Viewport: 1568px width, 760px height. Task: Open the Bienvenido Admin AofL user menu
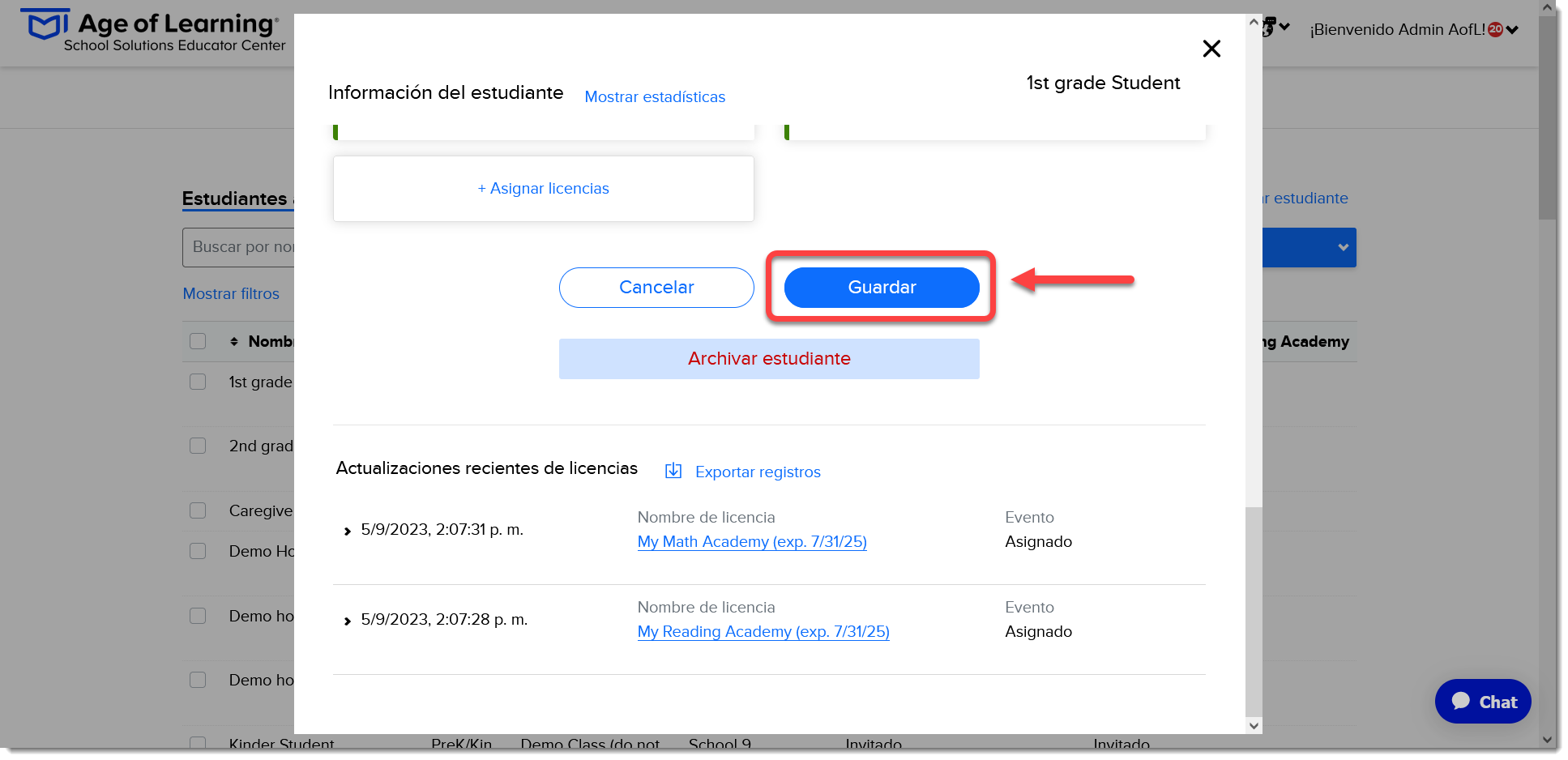point(1414,30)
